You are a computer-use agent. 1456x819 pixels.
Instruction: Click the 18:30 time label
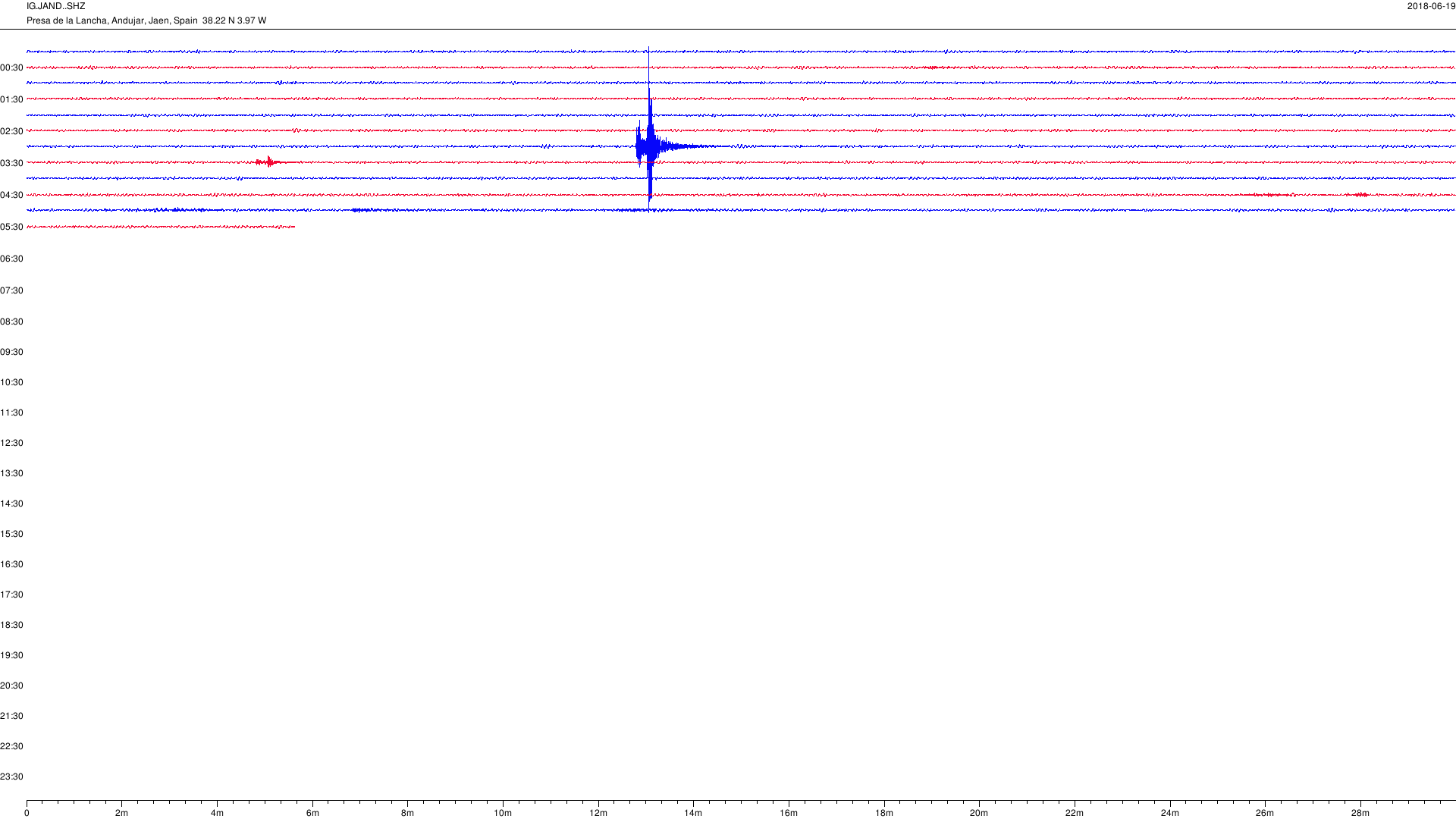coord(11,625)
